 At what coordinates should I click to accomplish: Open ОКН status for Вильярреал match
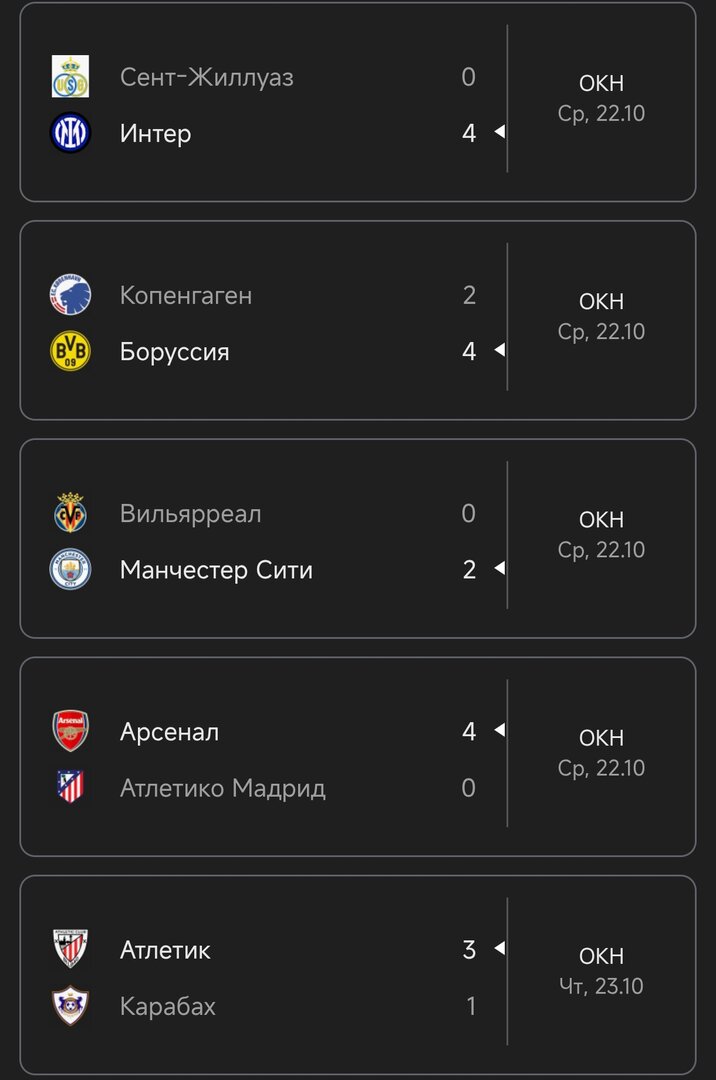(x=601, y=520)
